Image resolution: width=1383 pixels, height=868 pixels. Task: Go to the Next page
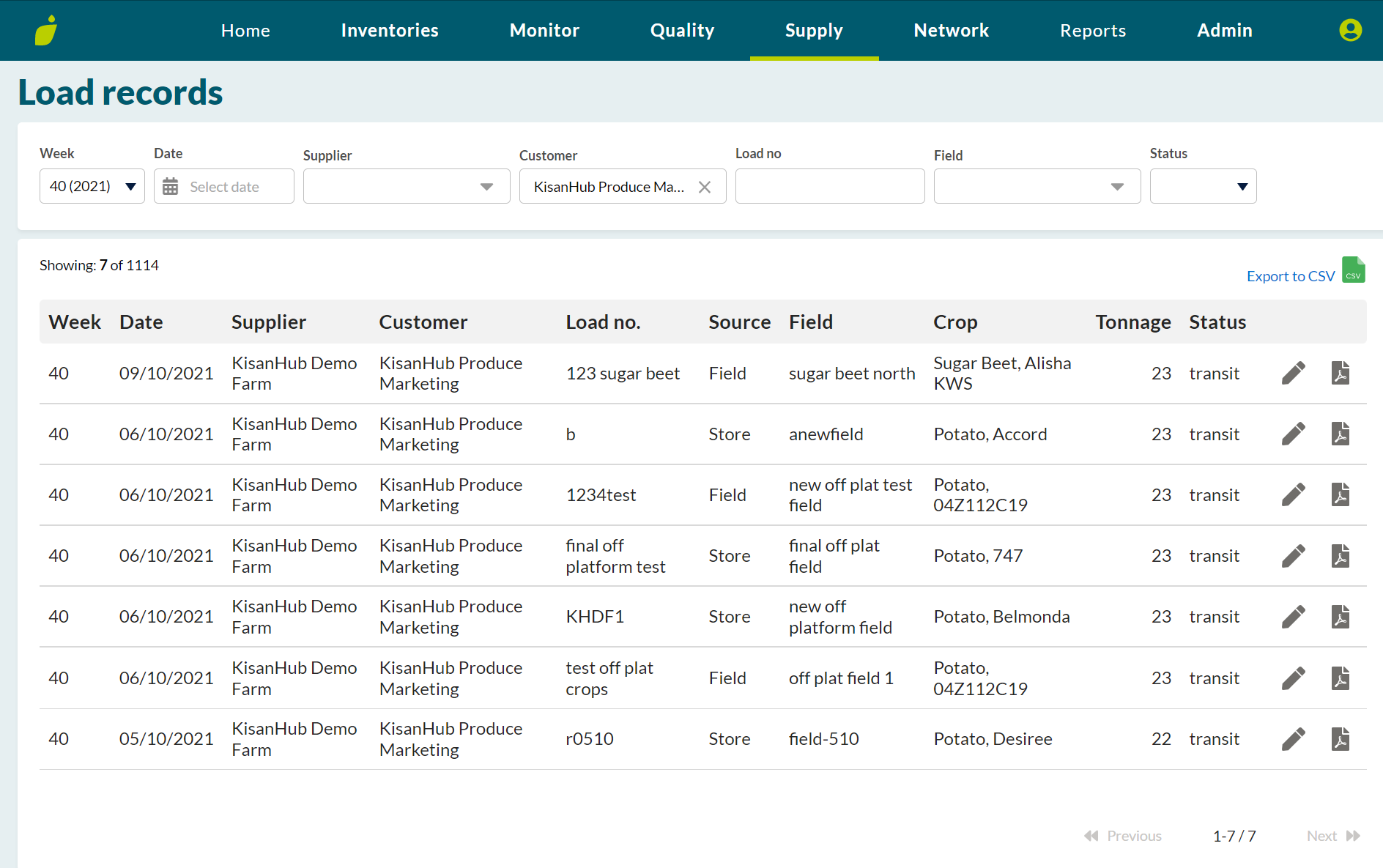coord(1334,836)
